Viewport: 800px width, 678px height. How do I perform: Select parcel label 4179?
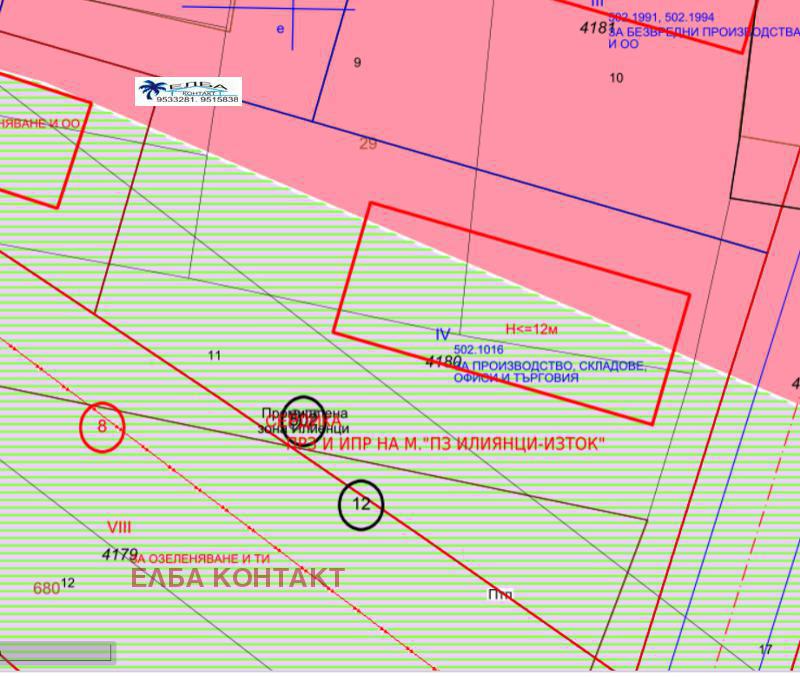click(119, 553)
